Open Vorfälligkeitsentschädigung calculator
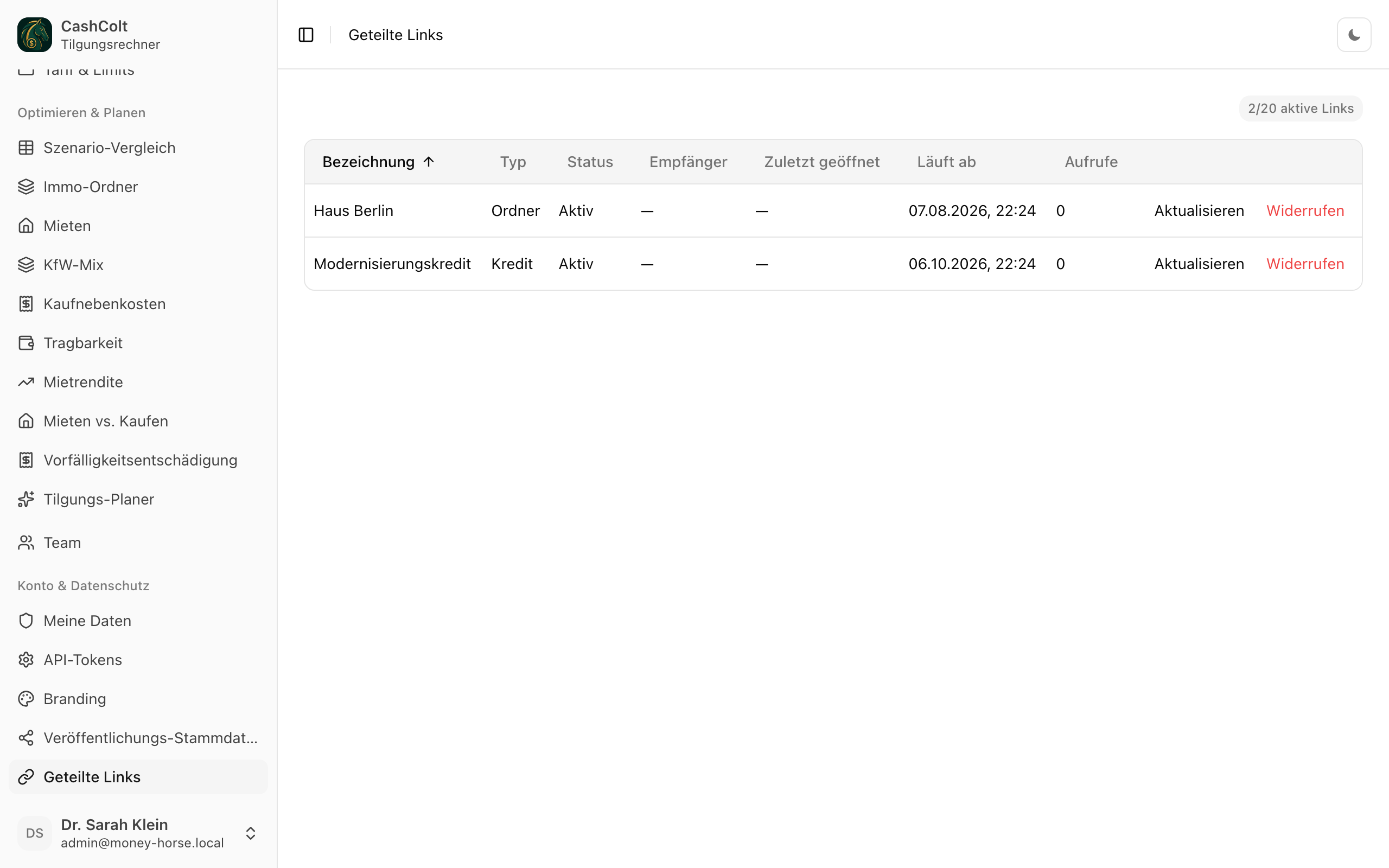Viewport: 1389px width, 868px height. (138, 460)
